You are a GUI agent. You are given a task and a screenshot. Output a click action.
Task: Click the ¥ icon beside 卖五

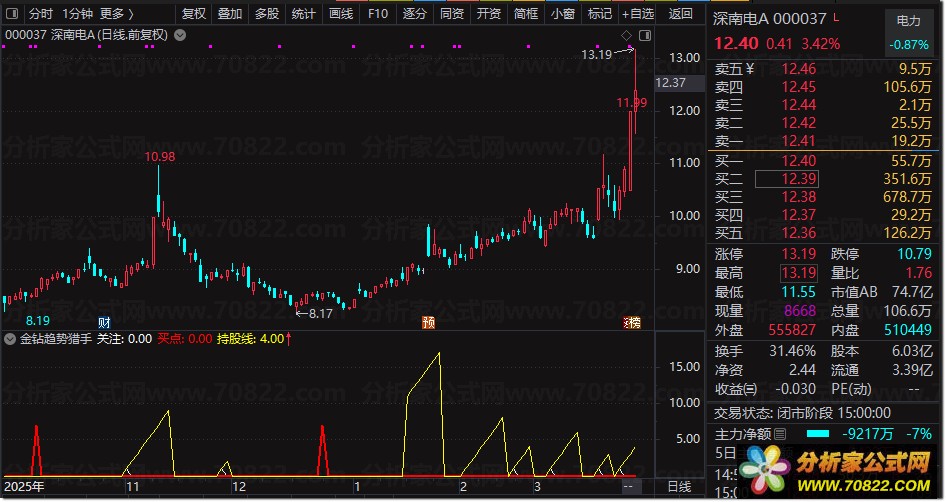coord(750,69)
